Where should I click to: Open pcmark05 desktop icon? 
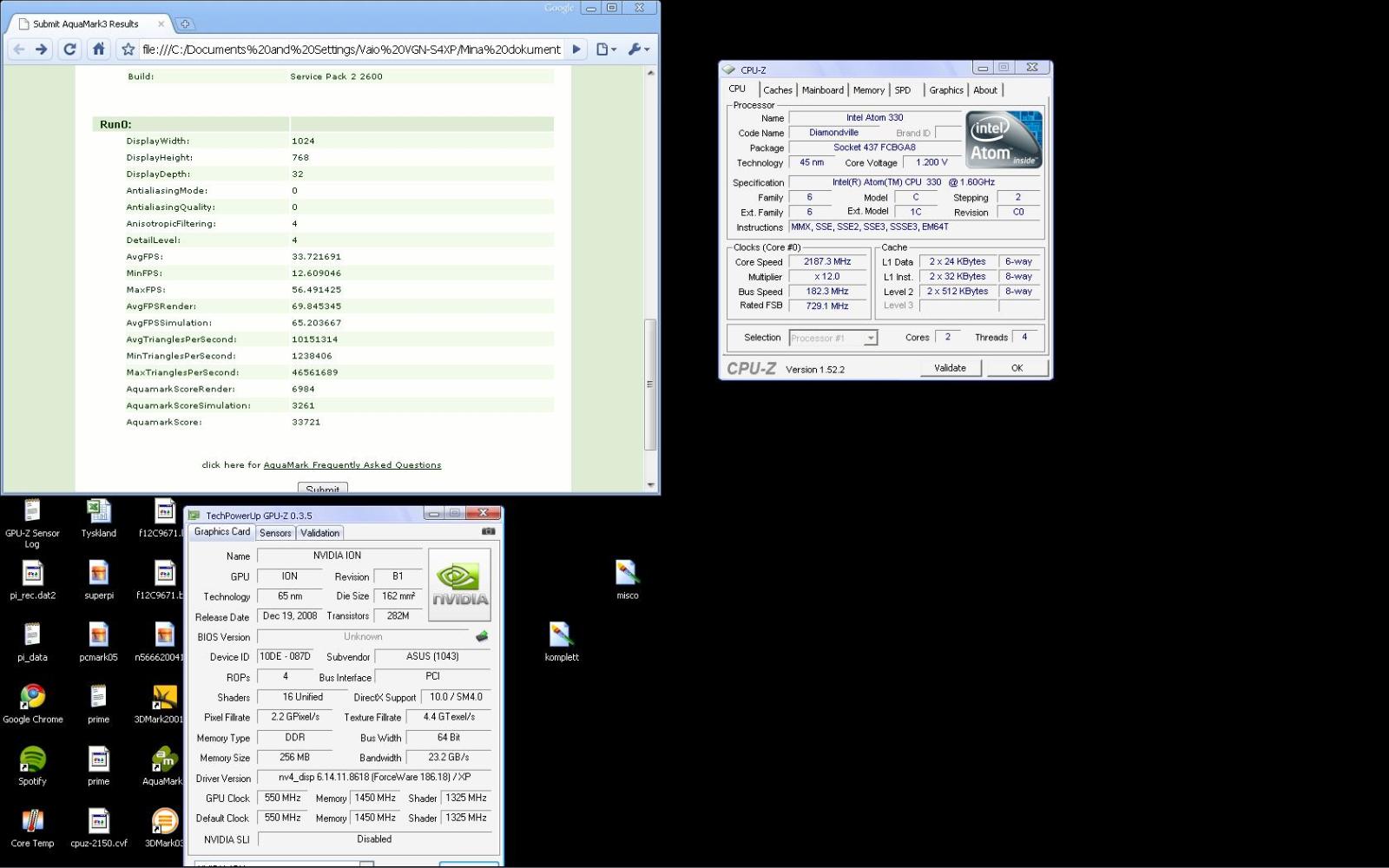(x=99, y=642)
